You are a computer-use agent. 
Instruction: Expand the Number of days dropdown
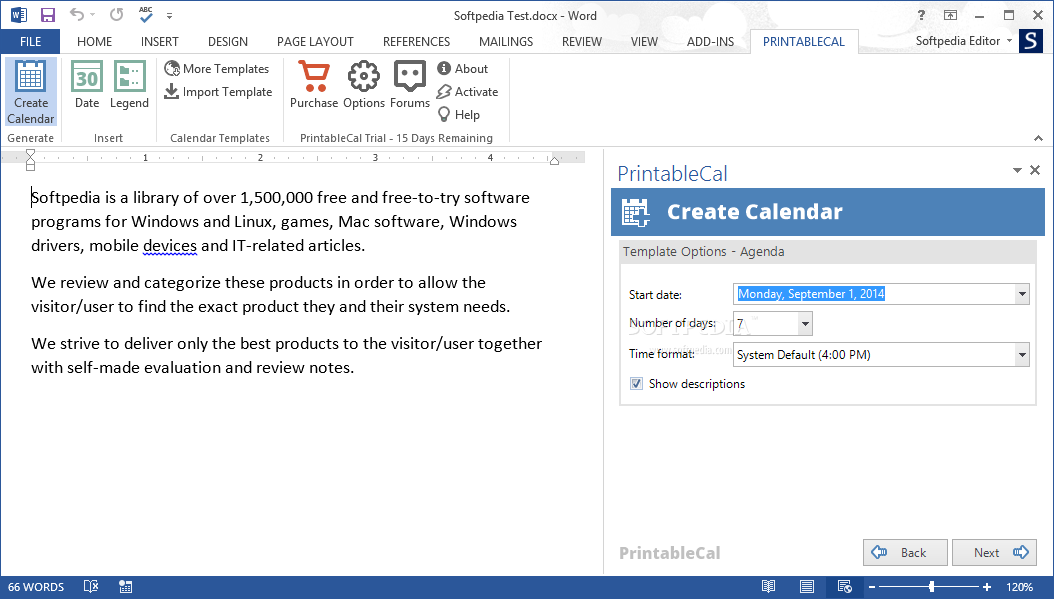pos(805,324)
